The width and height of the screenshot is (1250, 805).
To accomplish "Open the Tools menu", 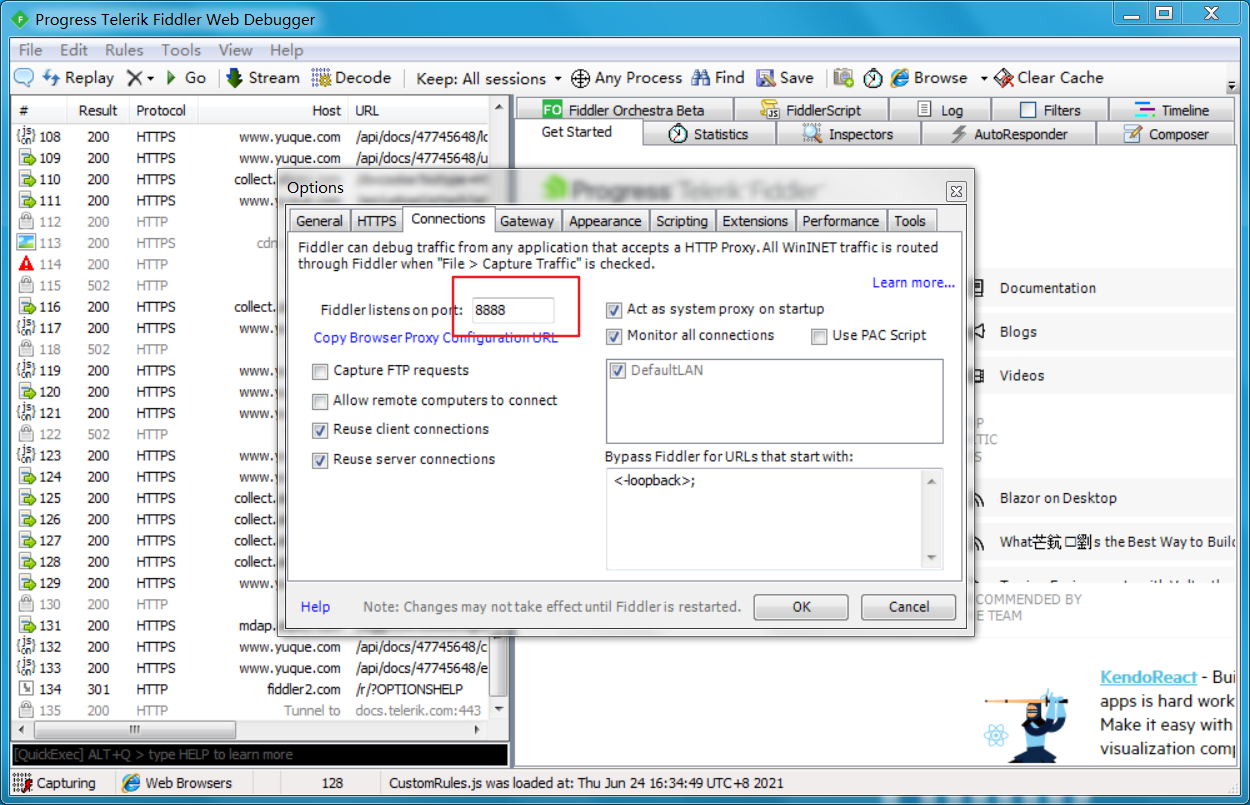I will coord(181,50).
